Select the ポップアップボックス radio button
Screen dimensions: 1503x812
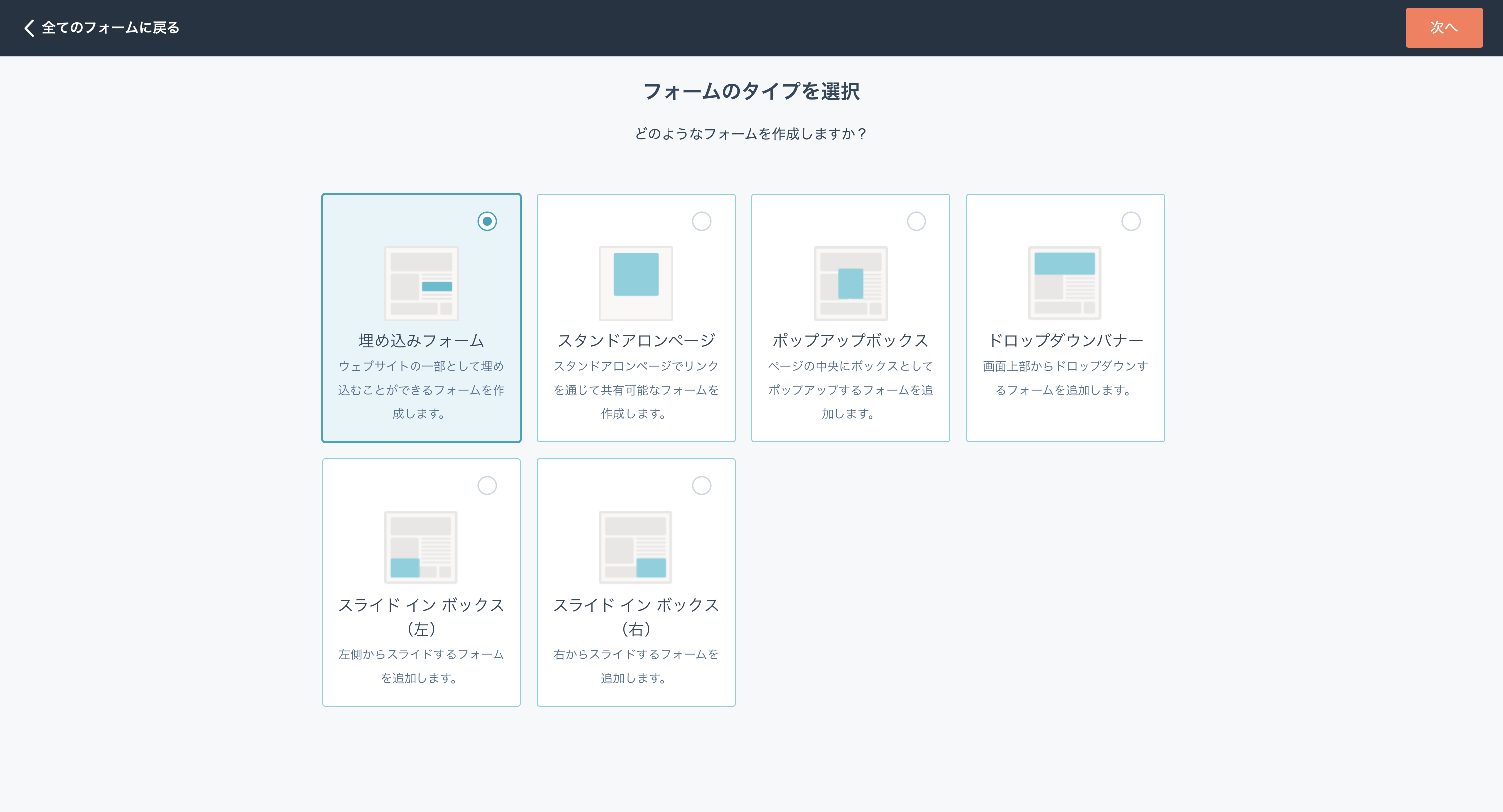(x=916, y=221)
